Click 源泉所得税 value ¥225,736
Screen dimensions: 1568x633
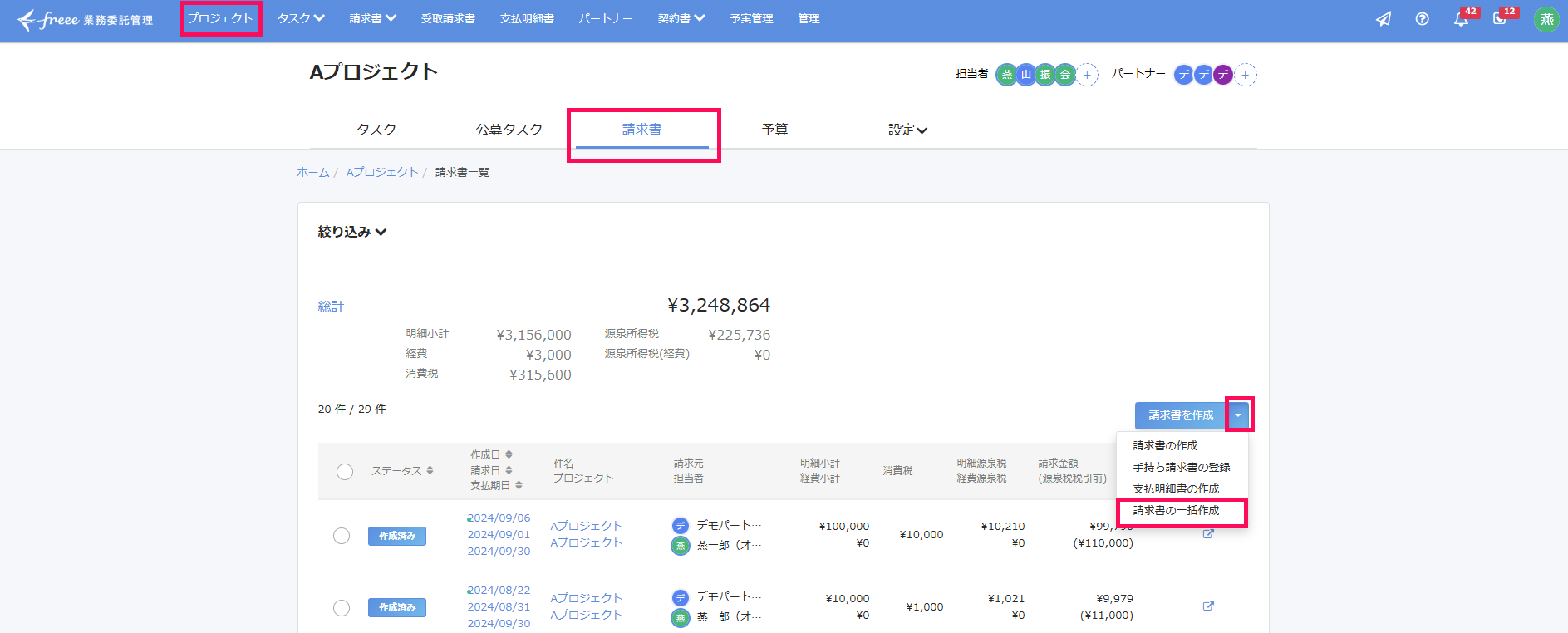[x=739, y=335]
